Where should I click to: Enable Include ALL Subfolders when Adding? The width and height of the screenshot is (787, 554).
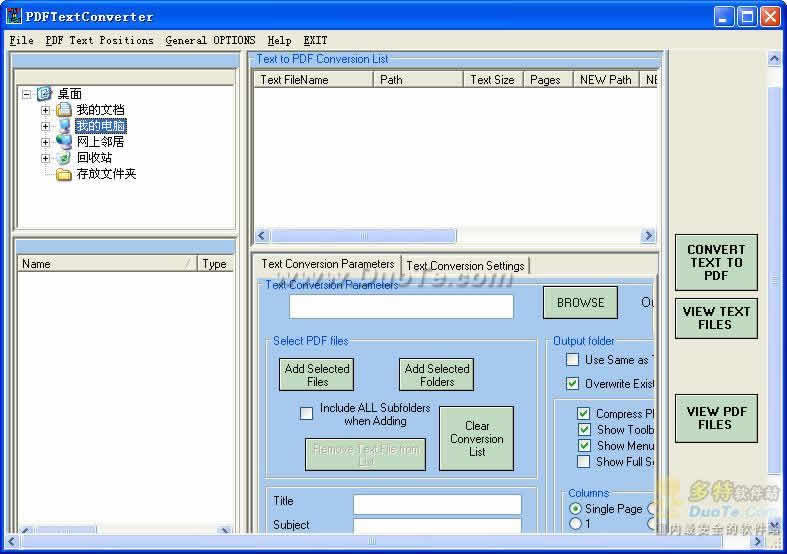click(306, 413)
